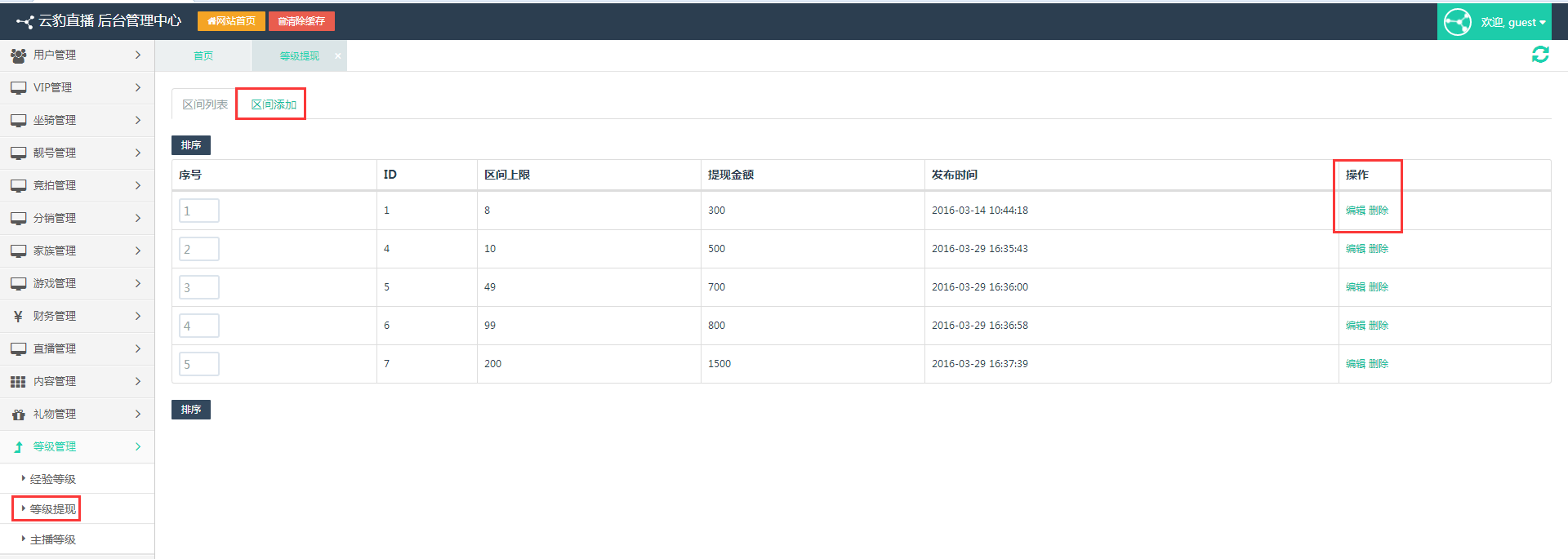Click the yen icon beside 财务管理
This screenshot has height=559, width=1568.
click(18, 317)
